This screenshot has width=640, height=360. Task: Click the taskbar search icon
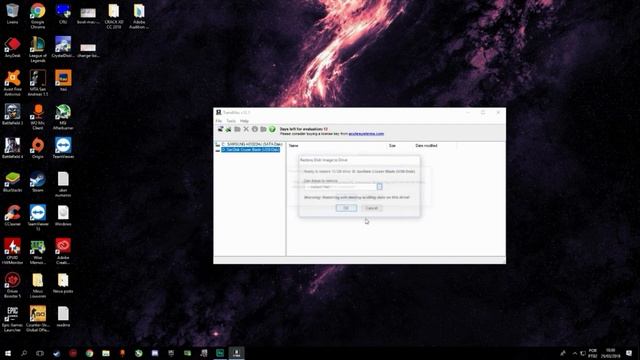(24, 353)
